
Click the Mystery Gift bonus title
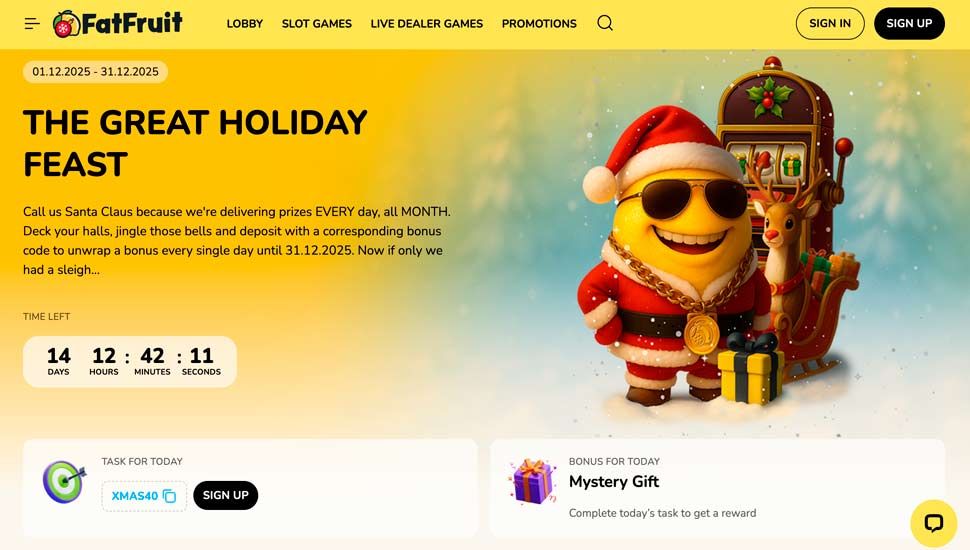coord(614,481)
